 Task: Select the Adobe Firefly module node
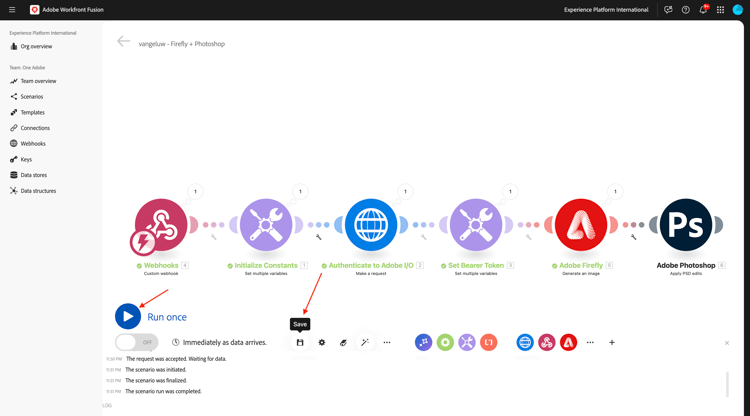coord(581,225)
